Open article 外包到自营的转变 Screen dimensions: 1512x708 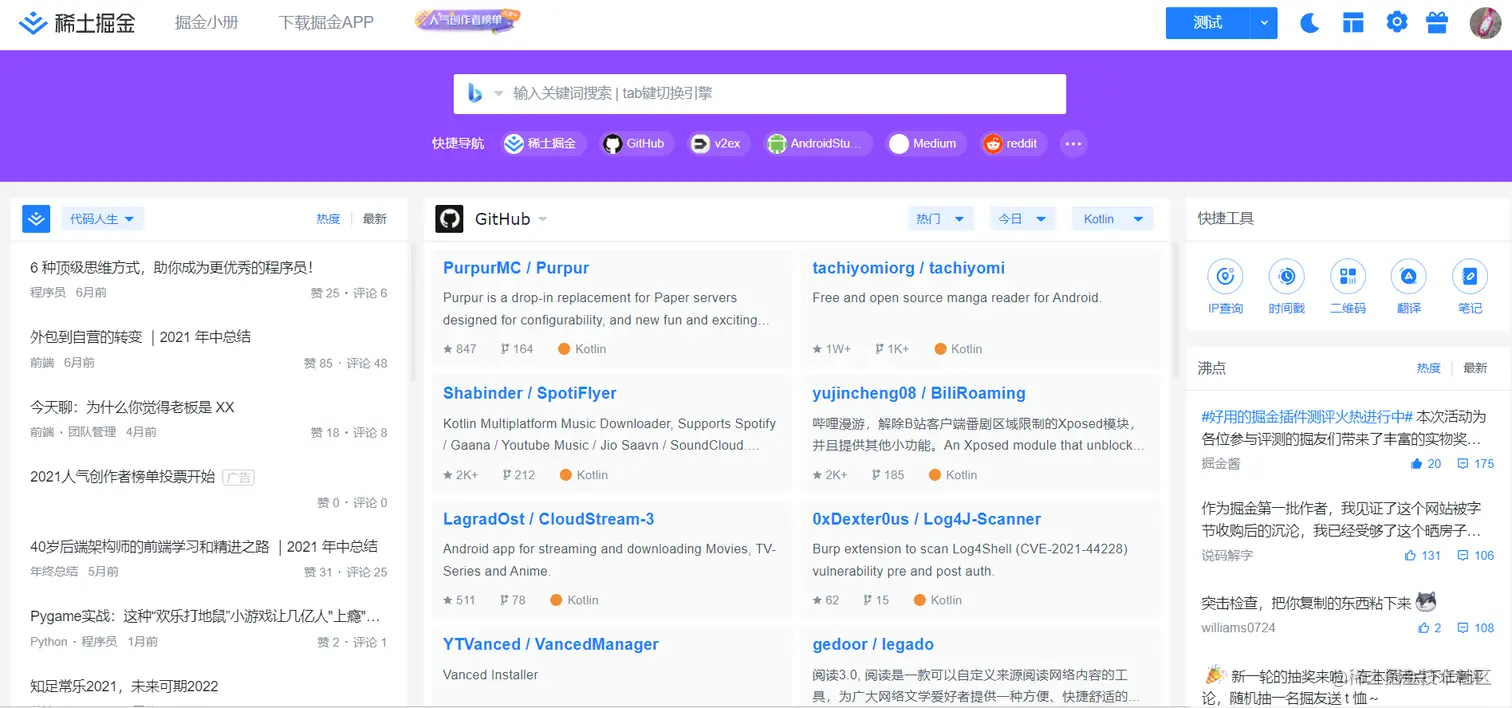(141, 337)
